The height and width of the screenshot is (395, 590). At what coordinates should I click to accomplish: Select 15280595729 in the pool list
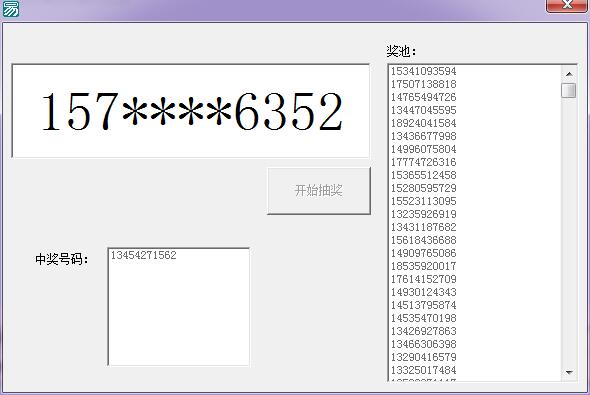(423, 188)
